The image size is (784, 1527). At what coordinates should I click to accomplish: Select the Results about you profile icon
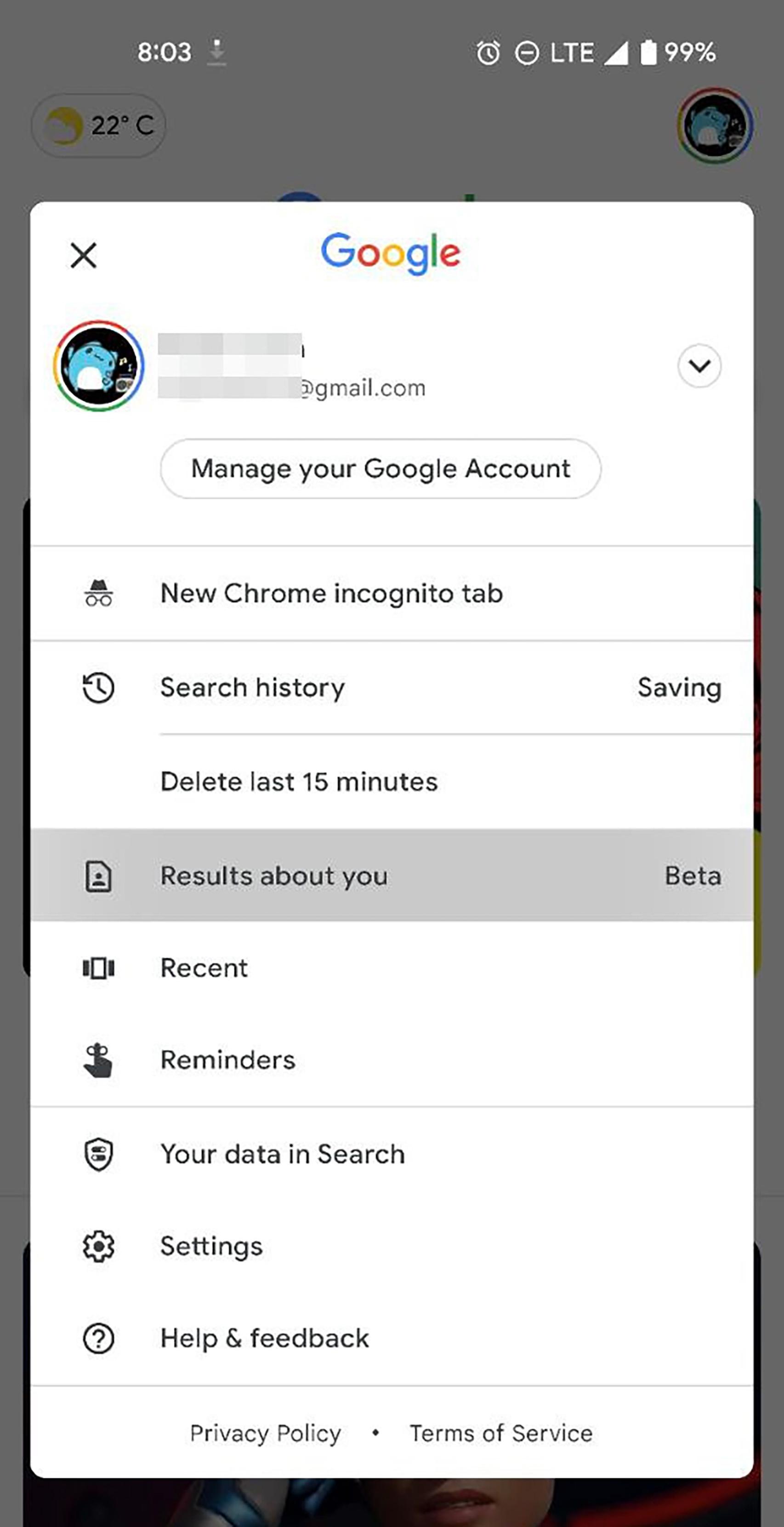(98, 876)
